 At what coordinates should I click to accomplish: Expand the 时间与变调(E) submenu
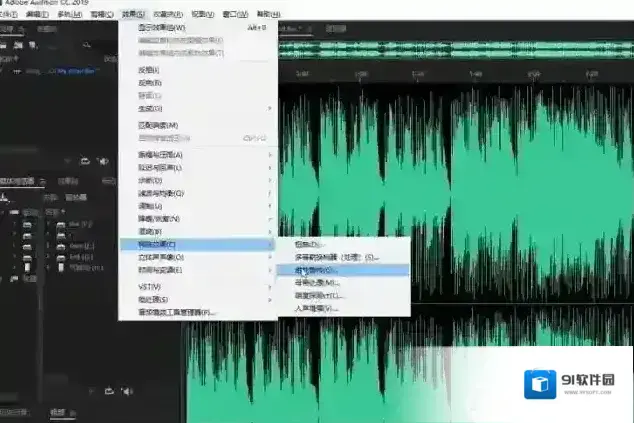[160, 270]
